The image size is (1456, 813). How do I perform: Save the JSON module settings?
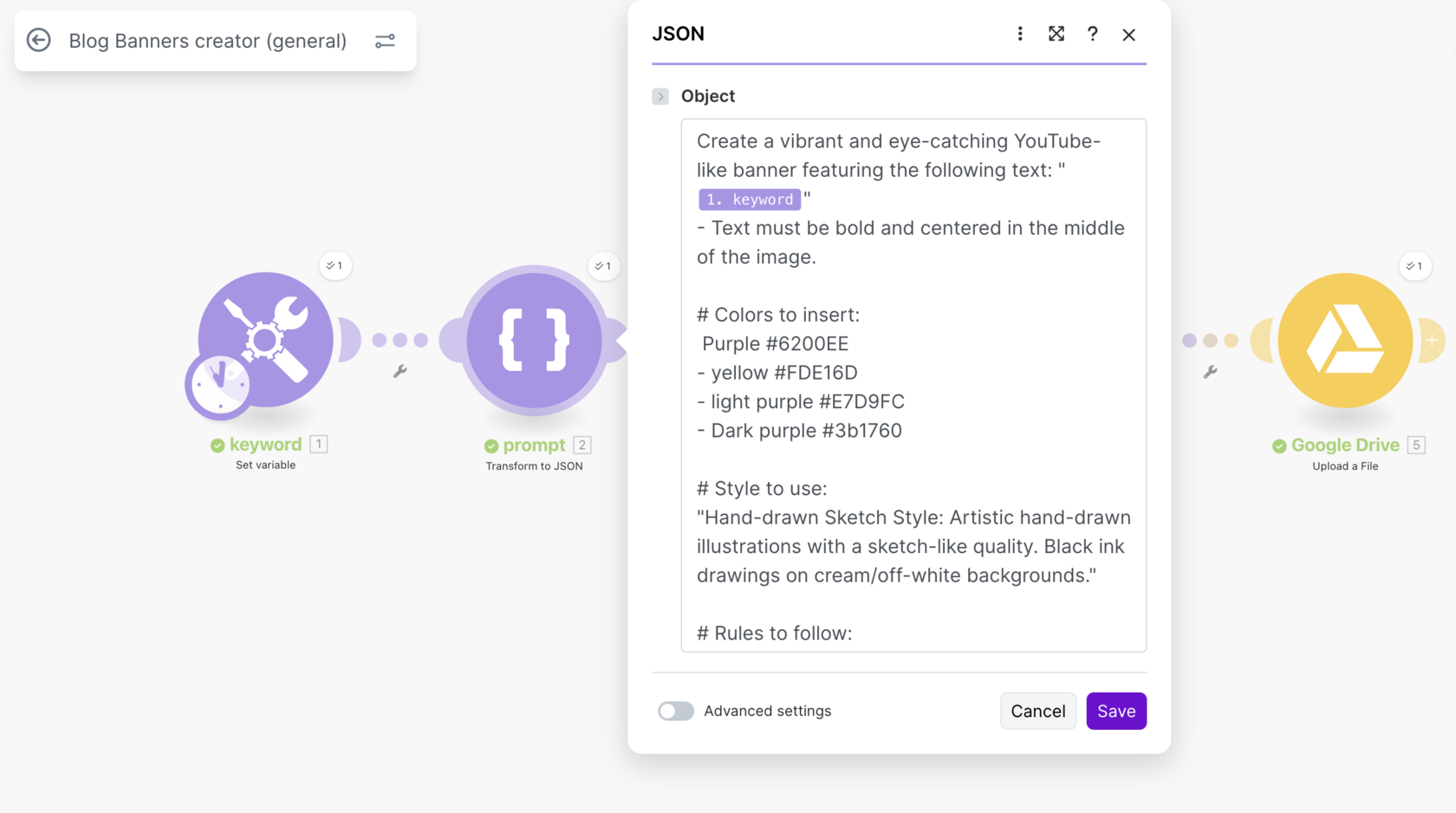click(x=1115, y=711)
